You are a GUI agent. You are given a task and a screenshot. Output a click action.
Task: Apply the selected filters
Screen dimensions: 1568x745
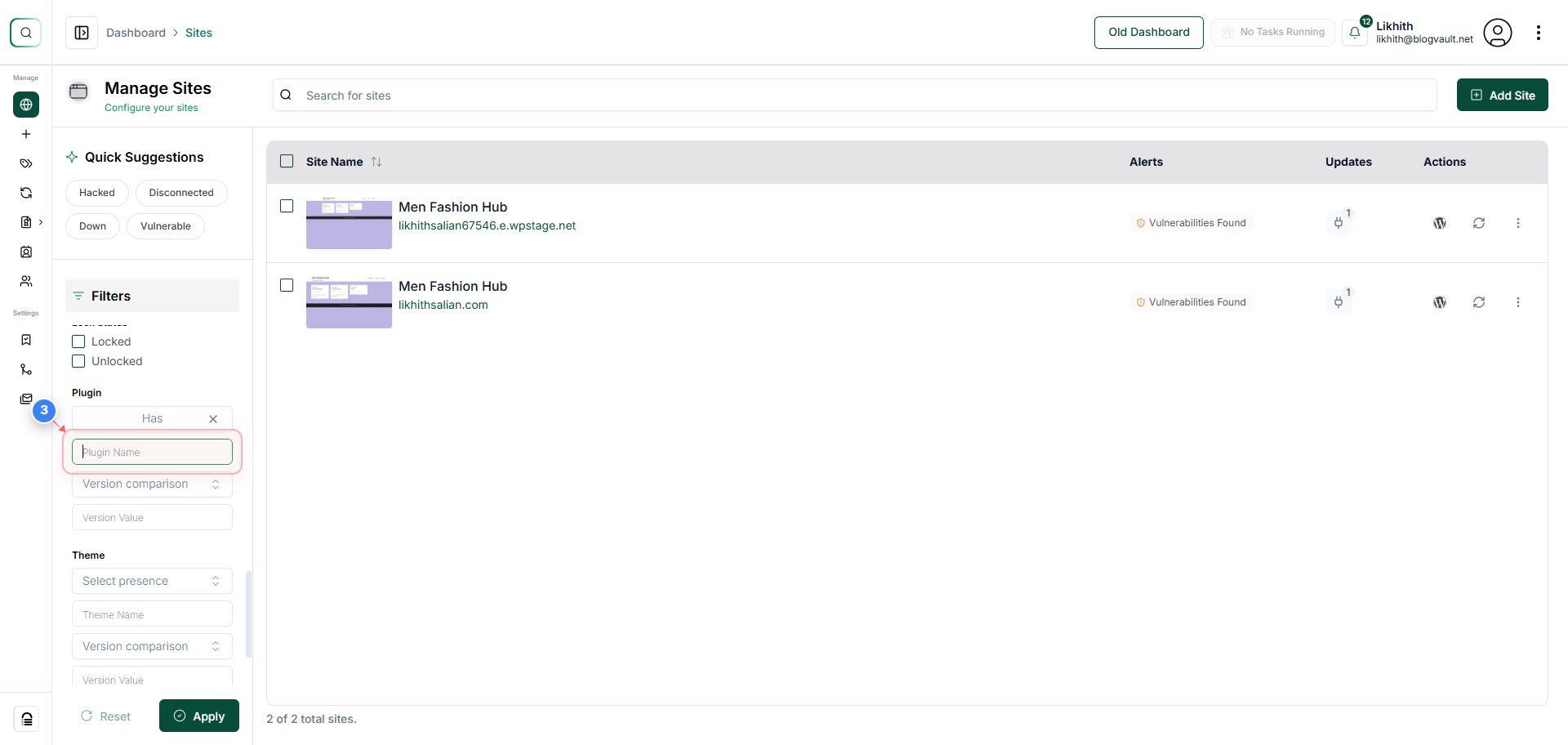click(198, 716)
